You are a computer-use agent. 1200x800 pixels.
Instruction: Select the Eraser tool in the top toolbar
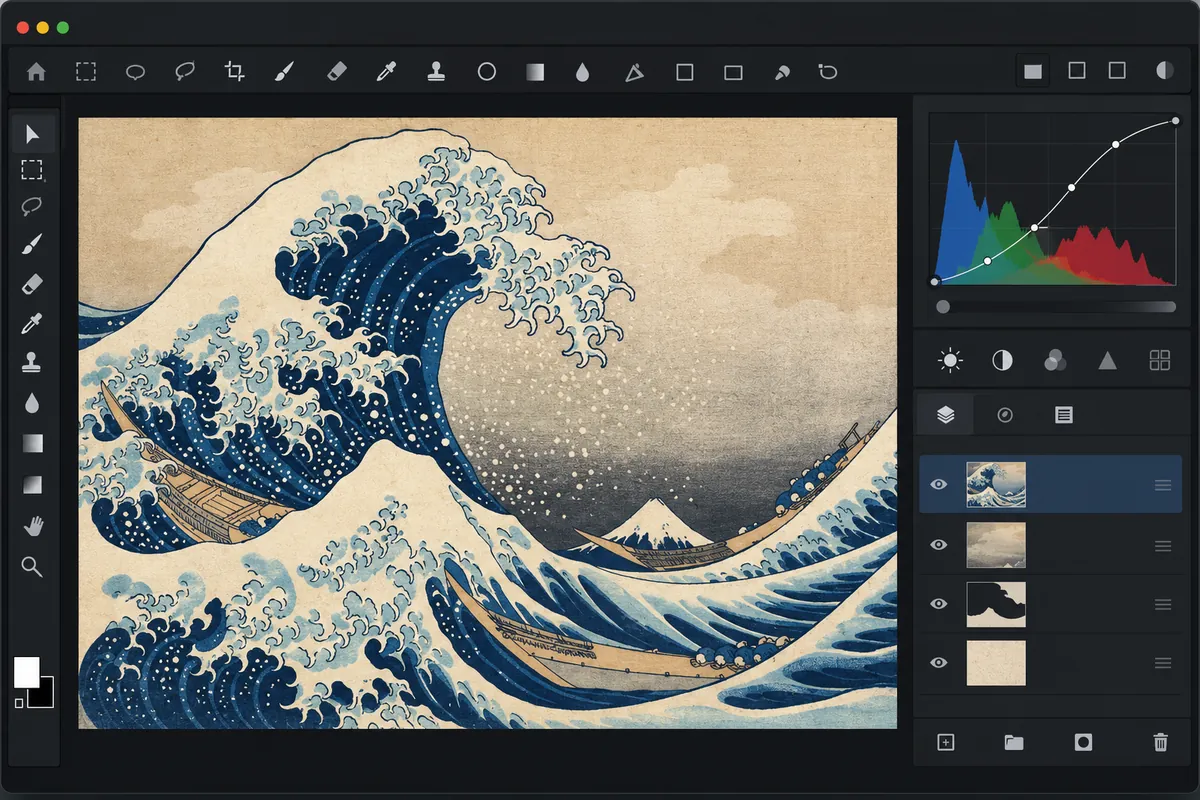(336, 72)
